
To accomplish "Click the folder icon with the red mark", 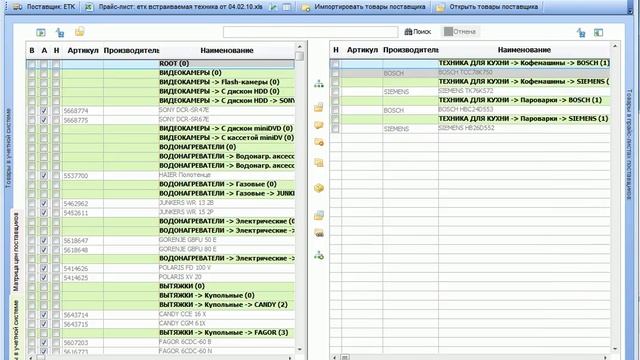I will coord(319,142).
